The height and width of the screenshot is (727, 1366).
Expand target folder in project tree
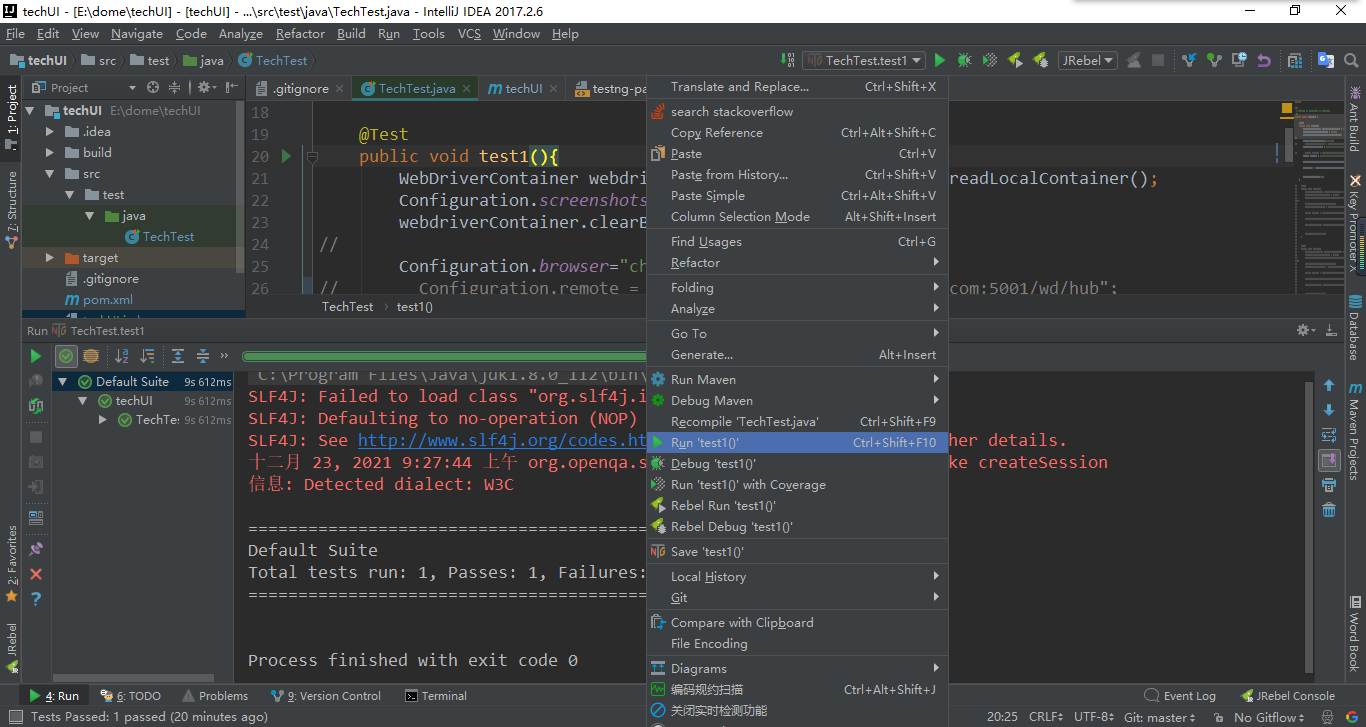coord(50,257)
